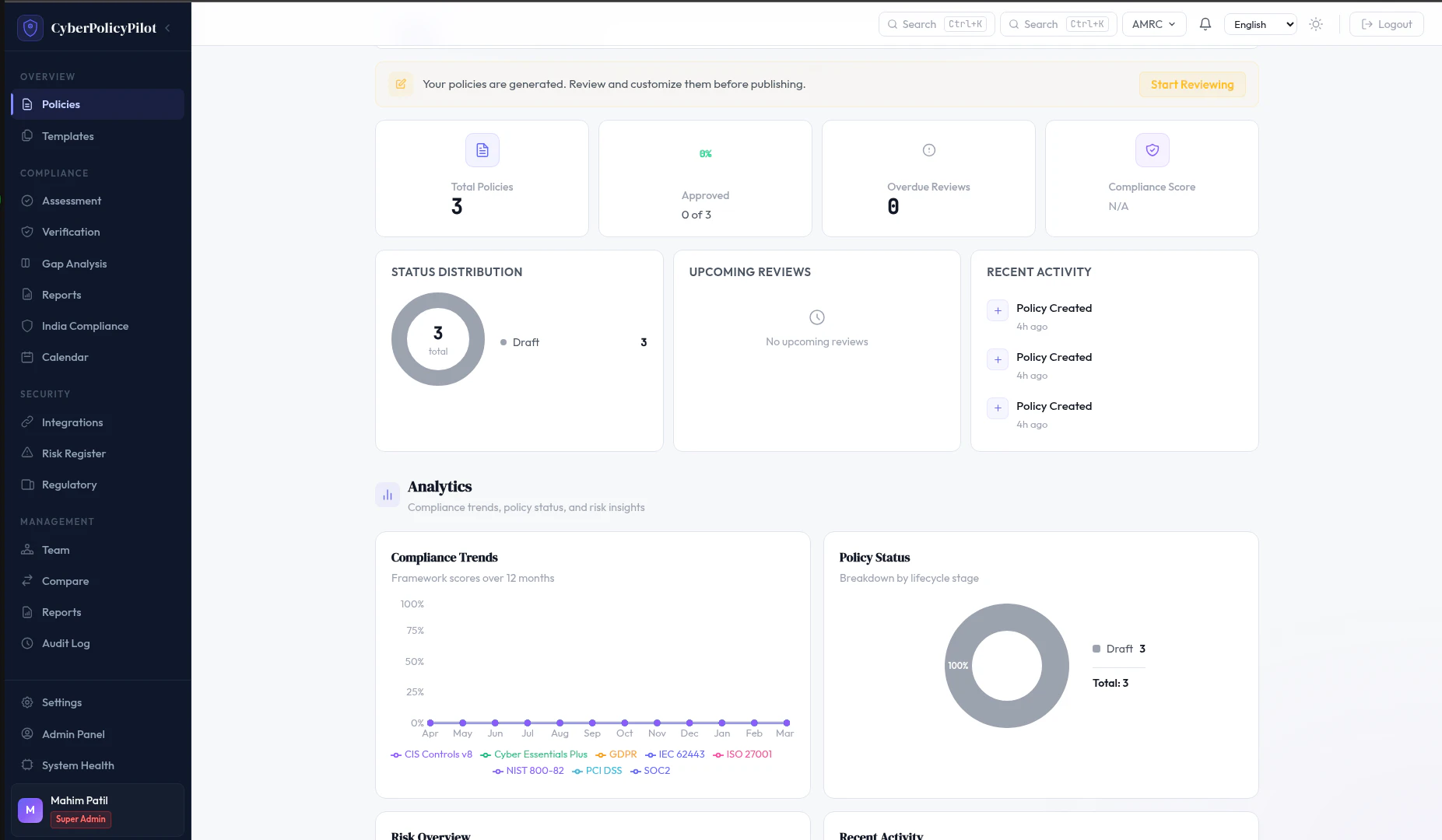Viewport: 1442px width, 840px height.
Task: Toggle light/dark theme sun icon
Action: pyautogui.click(x=1316, y=24)
